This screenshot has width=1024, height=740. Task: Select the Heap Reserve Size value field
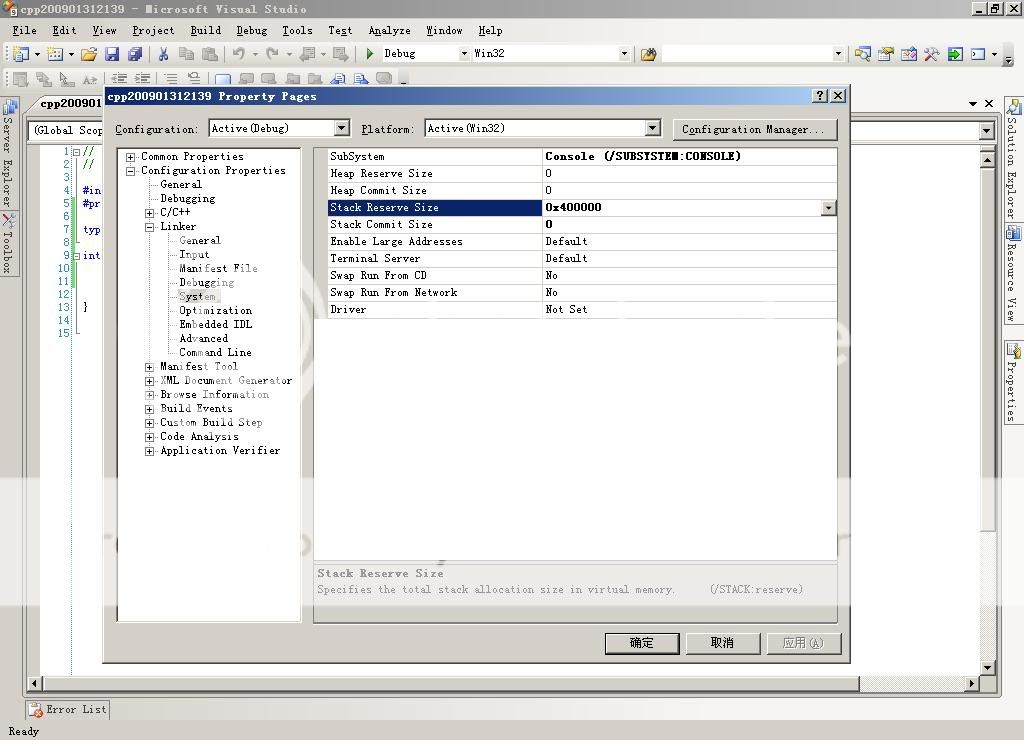[689, 174]
